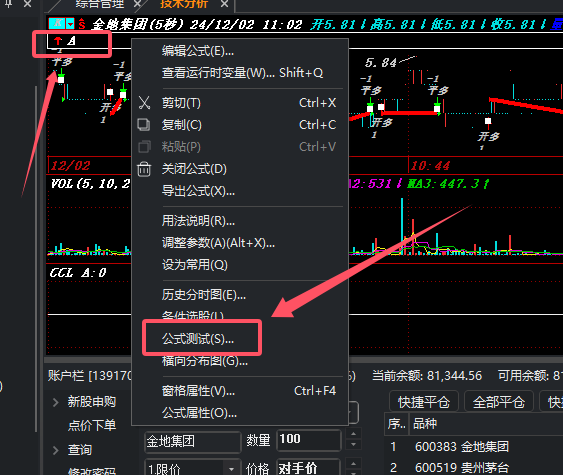Open the red dropdown next to K icon

click(x=70, y=24)
